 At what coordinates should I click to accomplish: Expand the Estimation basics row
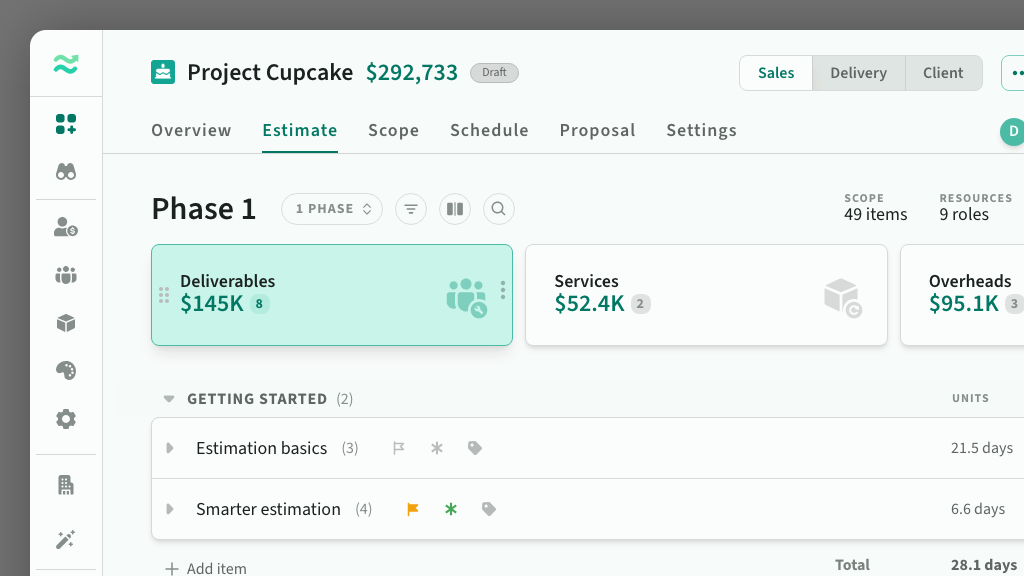(x=170, y=448)
